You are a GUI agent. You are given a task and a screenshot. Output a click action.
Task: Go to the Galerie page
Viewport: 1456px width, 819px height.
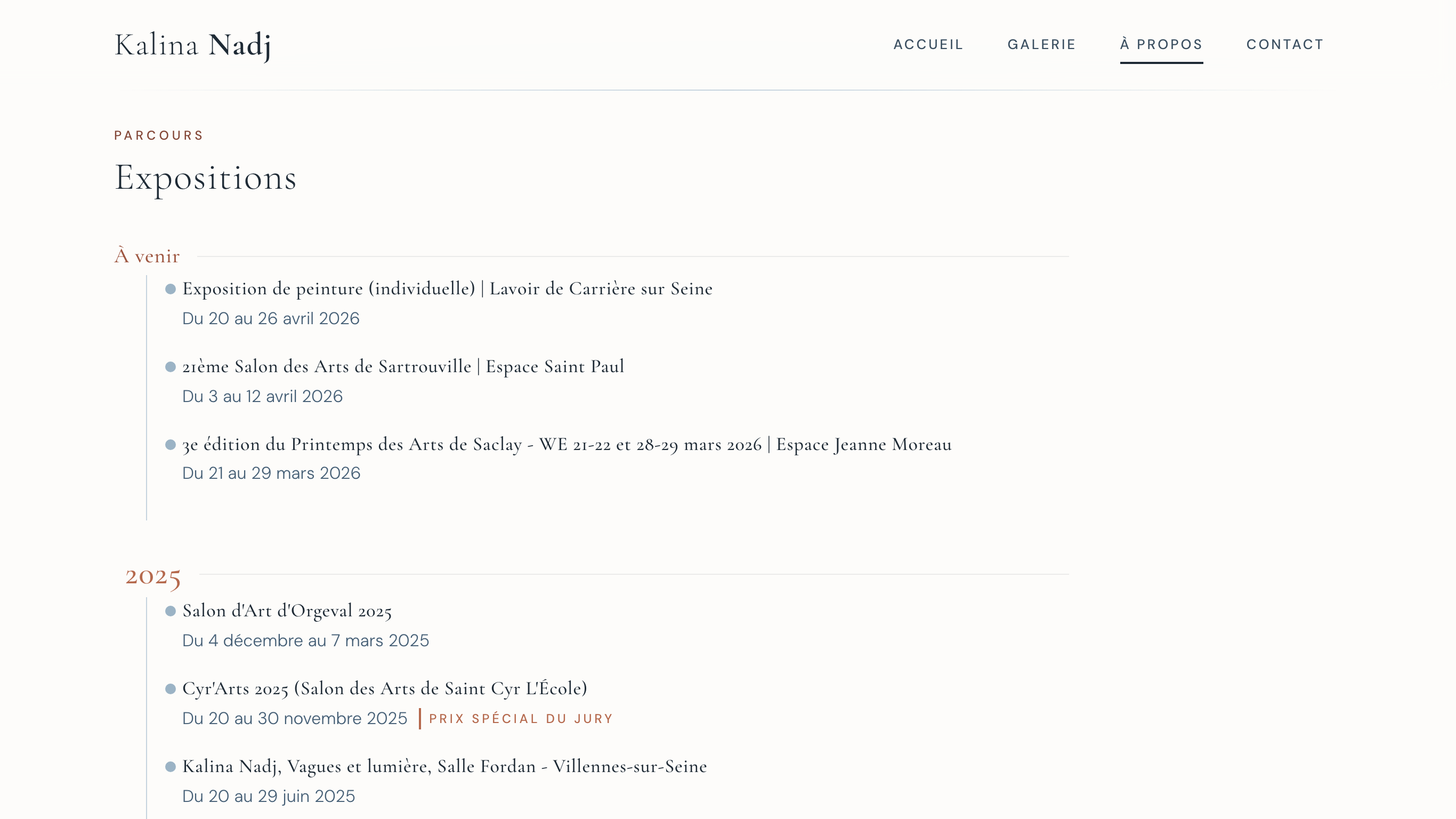[1042, 45]
